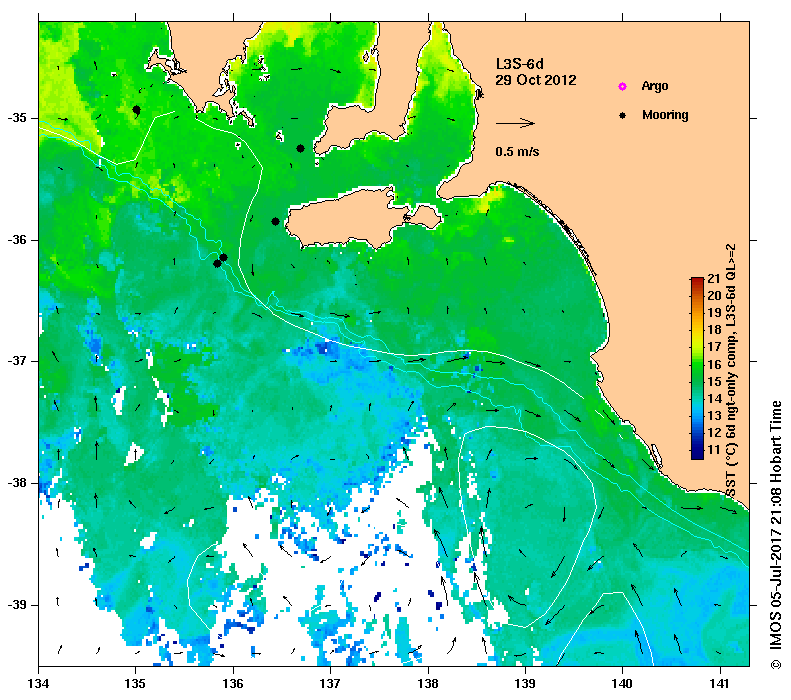Click colorbar value '16'

coord(714,364)
